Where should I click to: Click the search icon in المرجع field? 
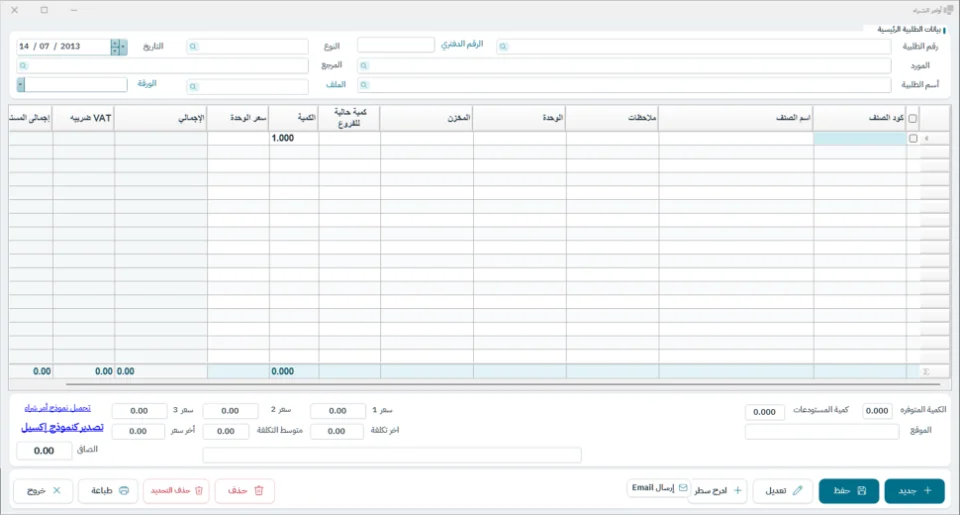[x=23, y=66]
